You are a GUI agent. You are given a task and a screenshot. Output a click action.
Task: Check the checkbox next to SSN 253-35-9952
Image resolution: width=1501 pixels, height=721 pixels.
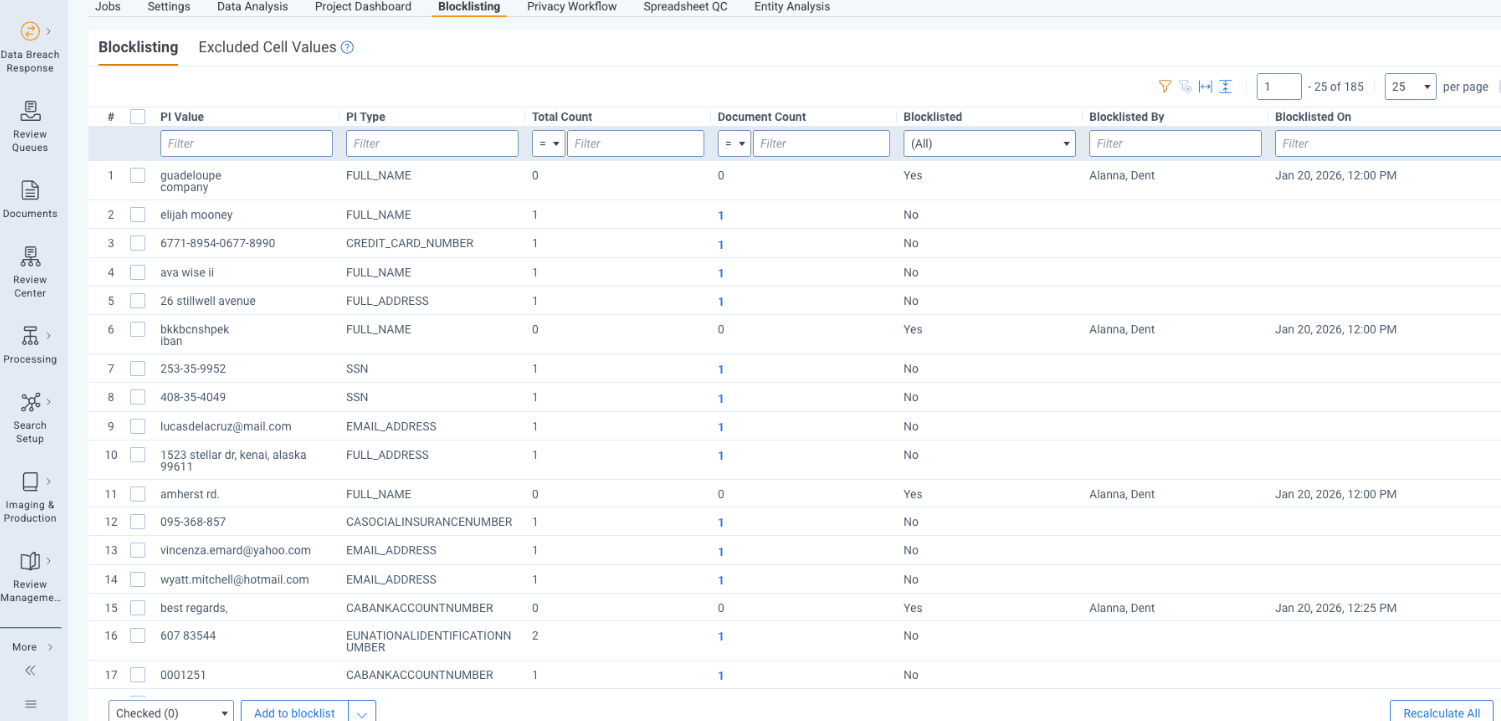tap(137, 368)
